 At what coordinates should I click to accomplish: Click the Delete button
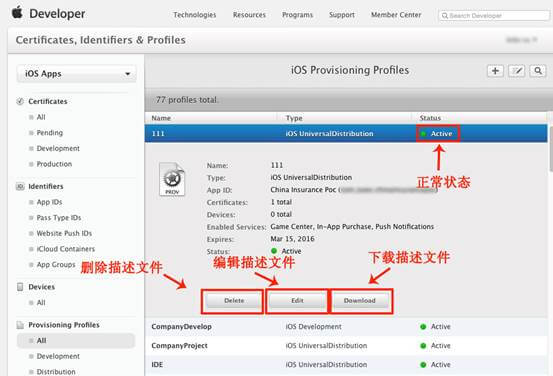tap(234, 301)
